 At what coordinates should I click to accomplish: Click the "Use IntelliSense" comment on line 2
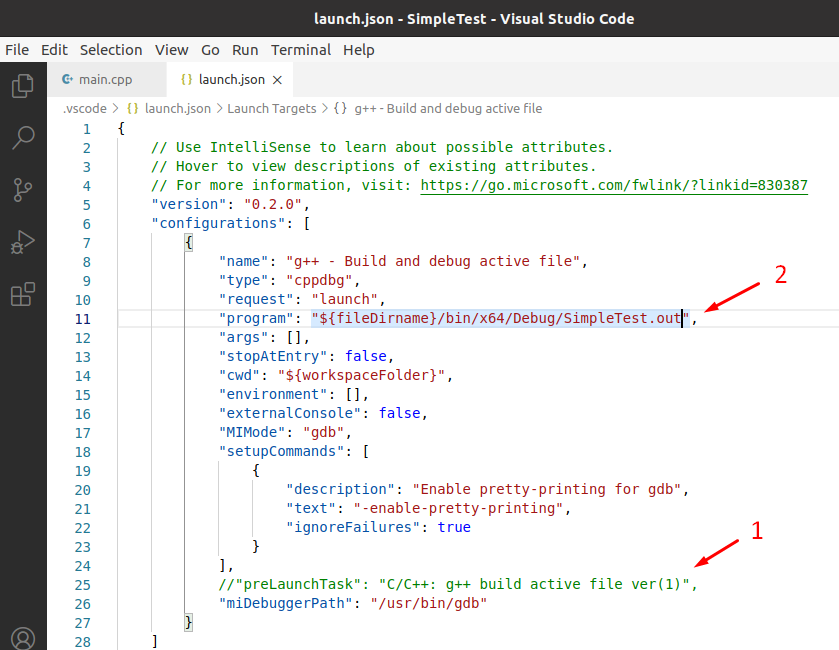click(382, 147)
